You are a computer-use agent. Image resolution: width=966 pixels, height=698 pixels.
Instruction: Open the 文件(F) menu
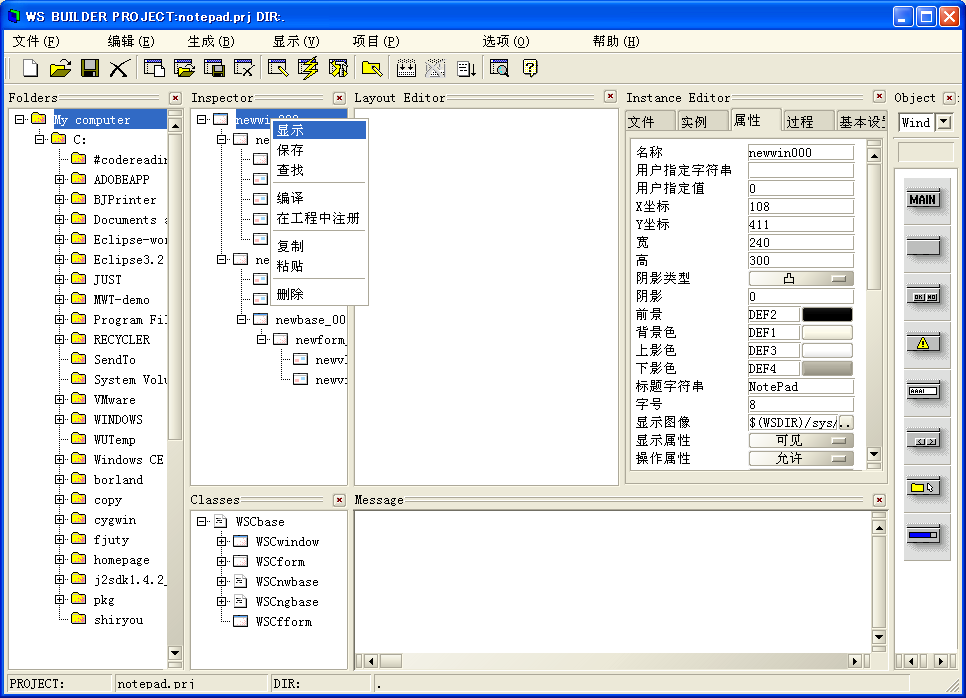tap(36, 41)
